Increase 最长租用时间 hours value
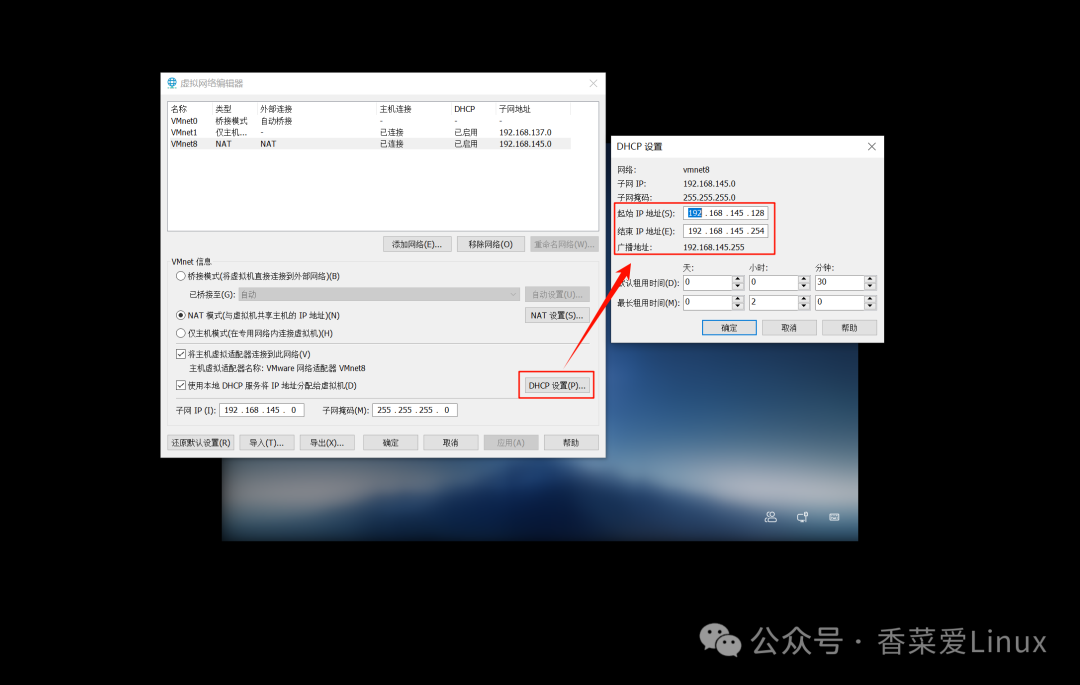The height and width of the screenshot is (685, 1080). (x=804, y=299)
